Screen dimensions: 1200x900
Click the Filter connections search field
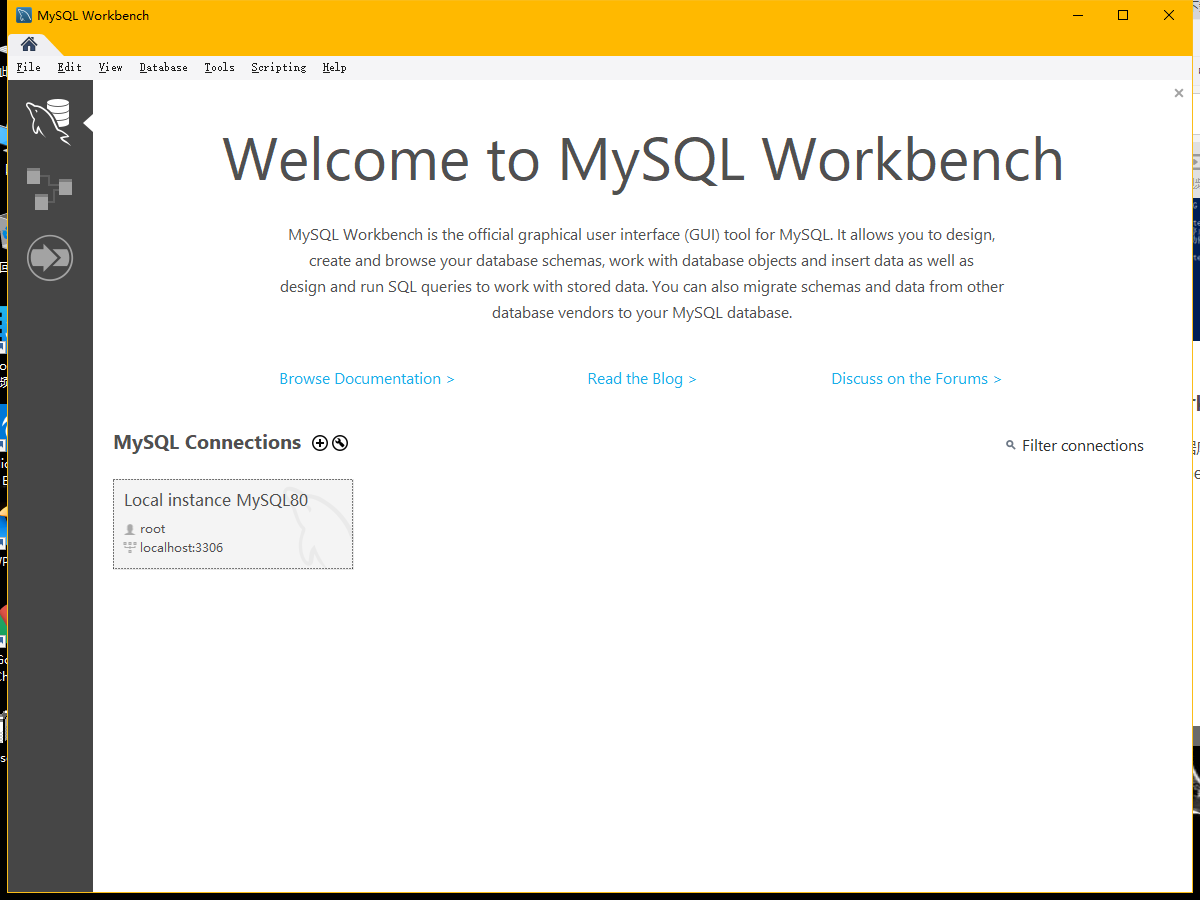(x=1083, y=446)
